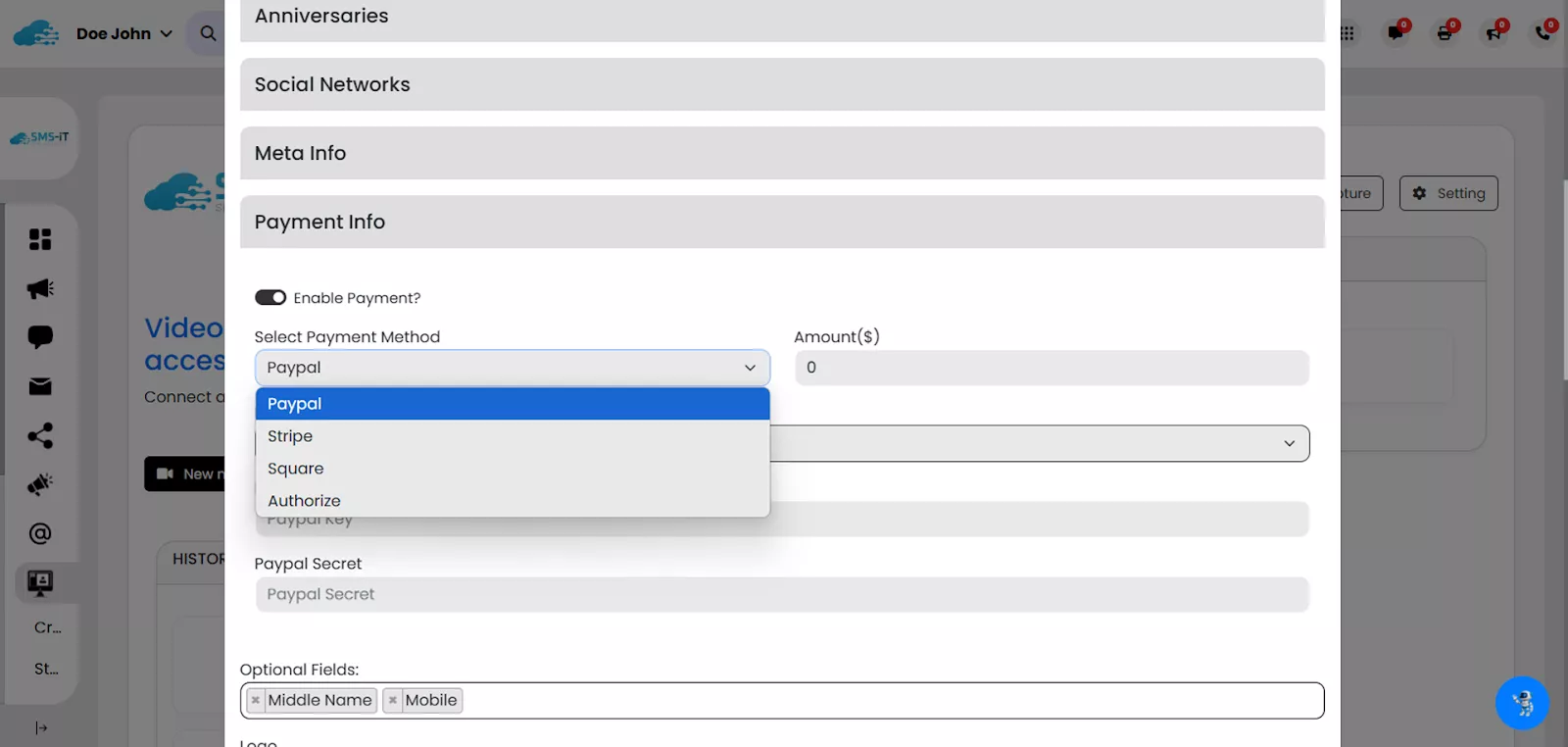Click the dashboard grid icon in sidebar
Screen dimensions: 1568x747
coord(40,239)
